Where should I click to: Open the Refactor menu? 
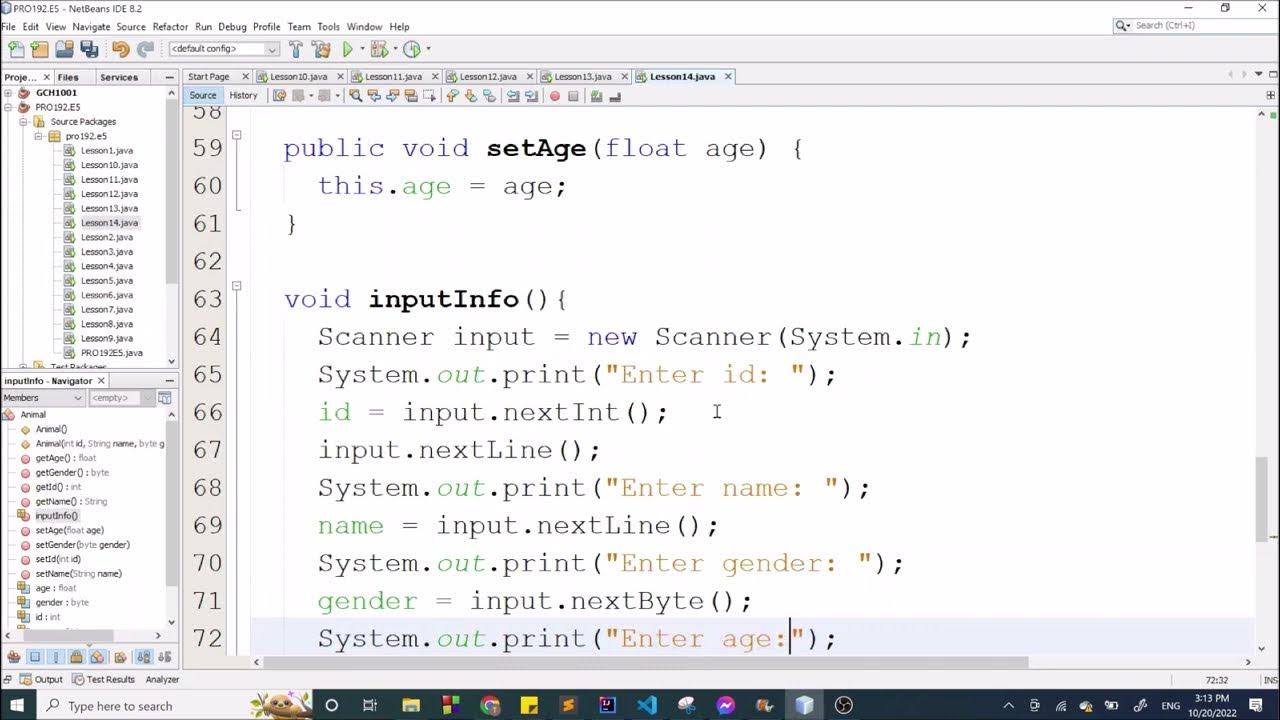170,27
